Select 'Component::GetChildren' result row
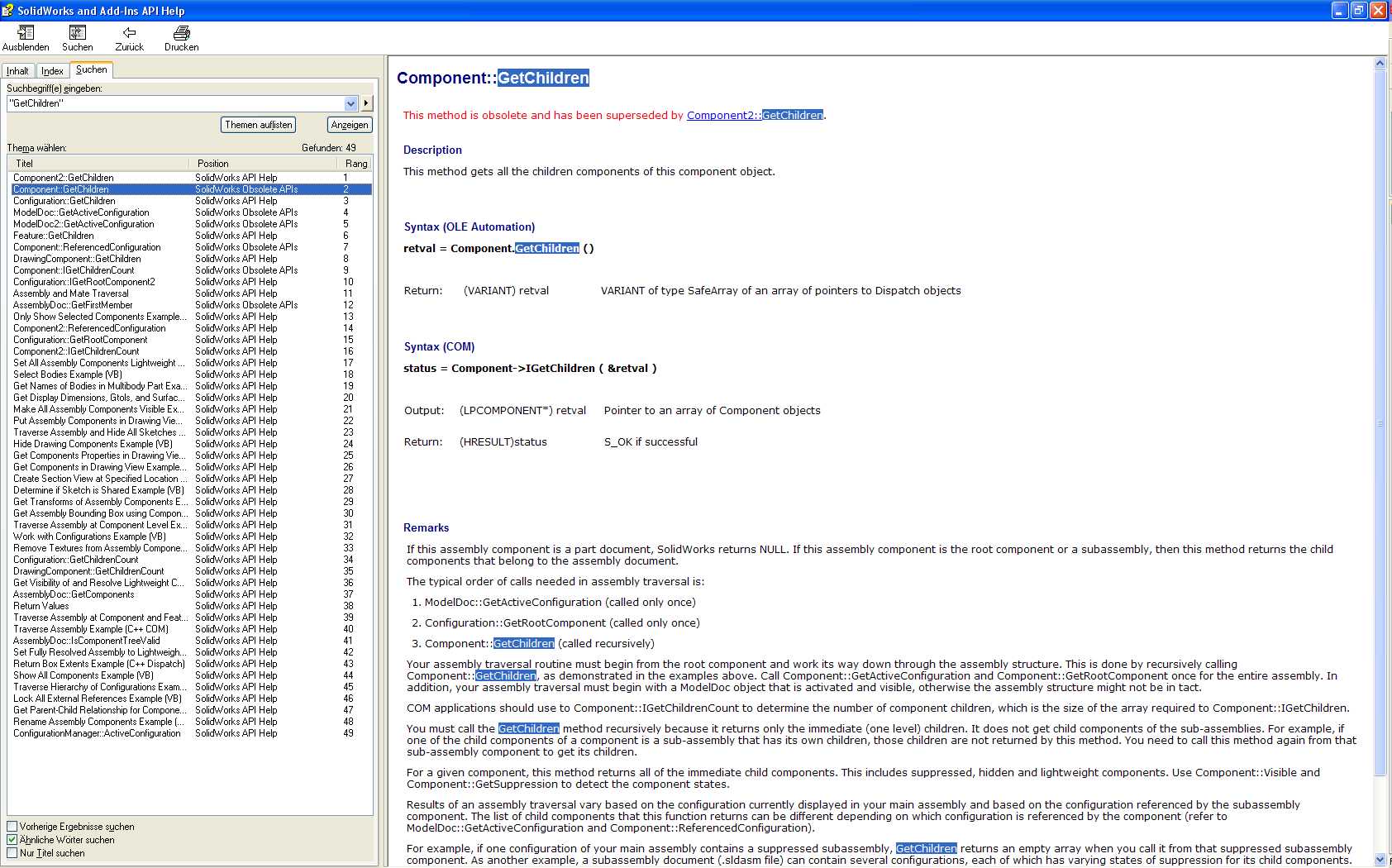 [x=191, y=189]
